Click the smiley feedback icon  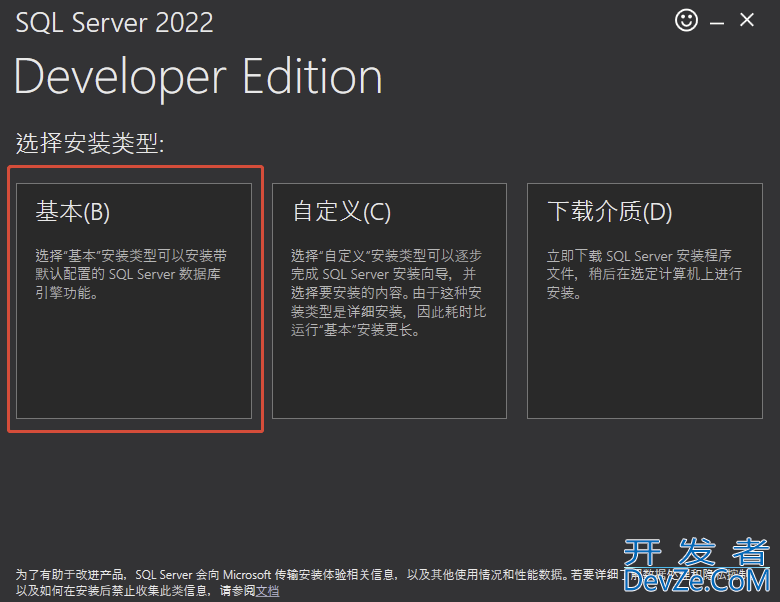coord(686,20)
